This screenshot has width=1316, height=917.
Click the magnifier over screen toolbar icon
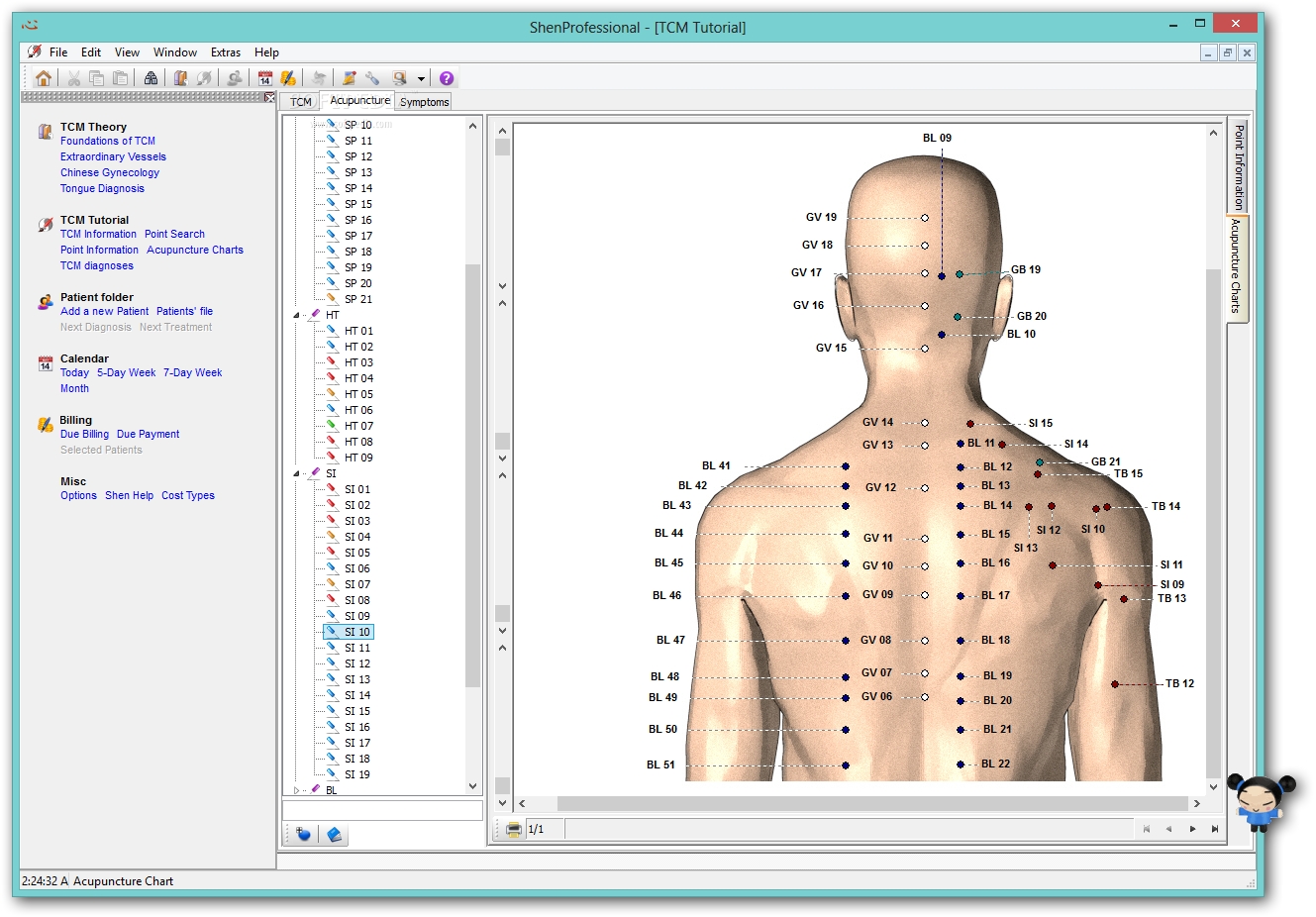(x=399, y=78)
